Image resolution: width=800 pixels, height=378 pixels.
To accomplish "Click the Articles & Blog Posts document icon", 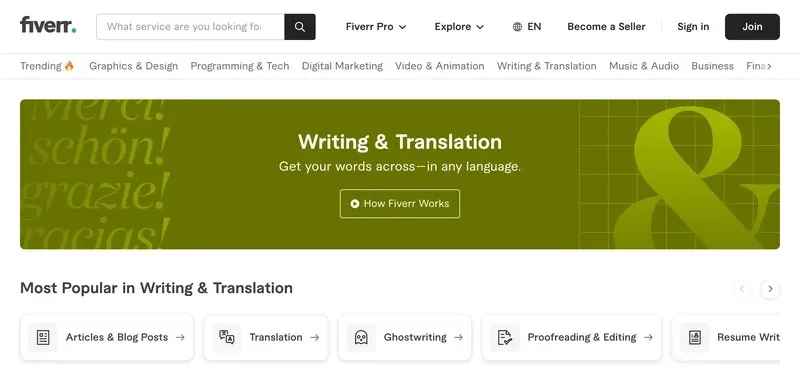I will pos(43,337).
